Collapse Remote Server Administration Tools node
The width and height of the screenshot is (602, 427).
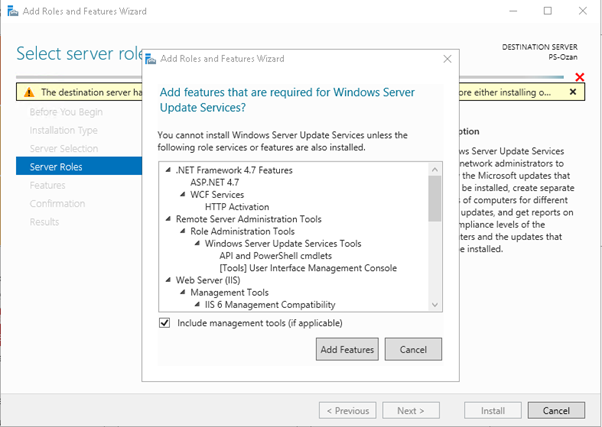pyautogui.click(x=169, y=218)
